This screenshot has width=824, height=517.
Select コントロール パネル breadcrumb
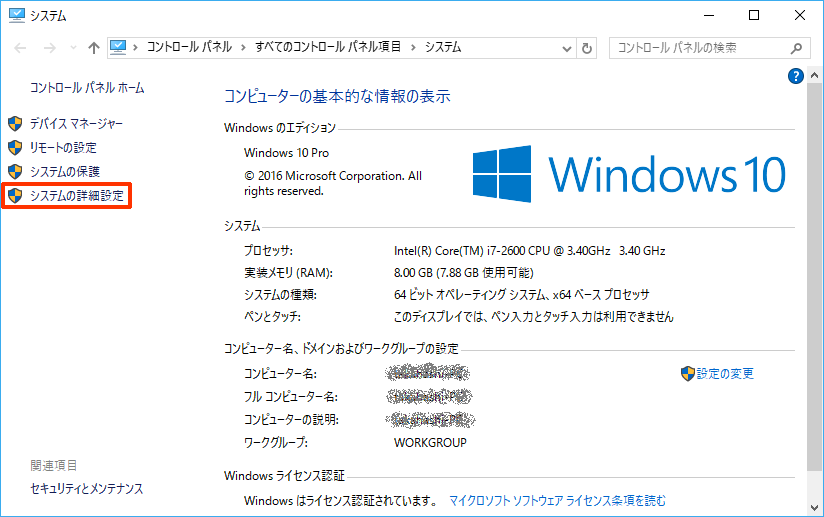pos(189,47)
